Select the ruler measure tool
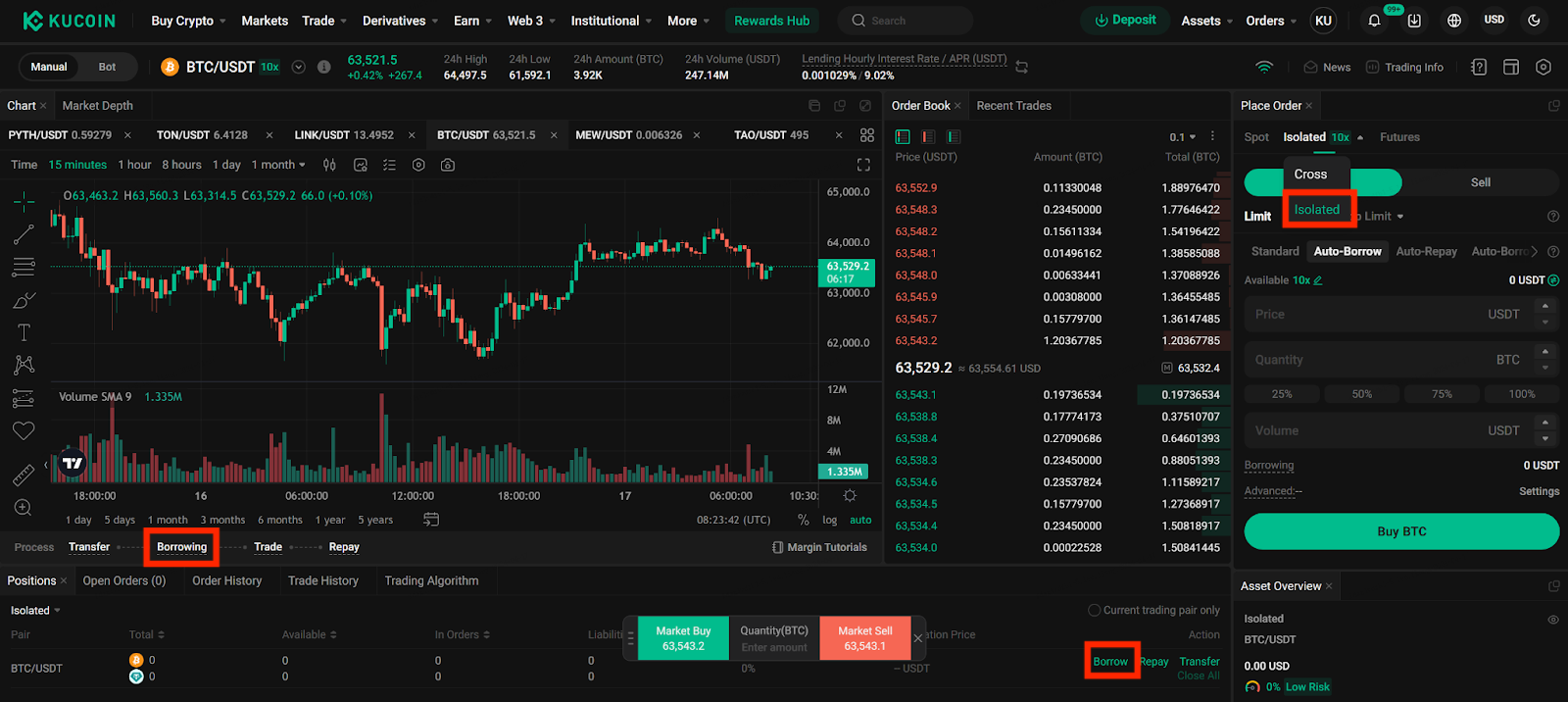Screen dimensions: 1568x702 pos(24,476)
